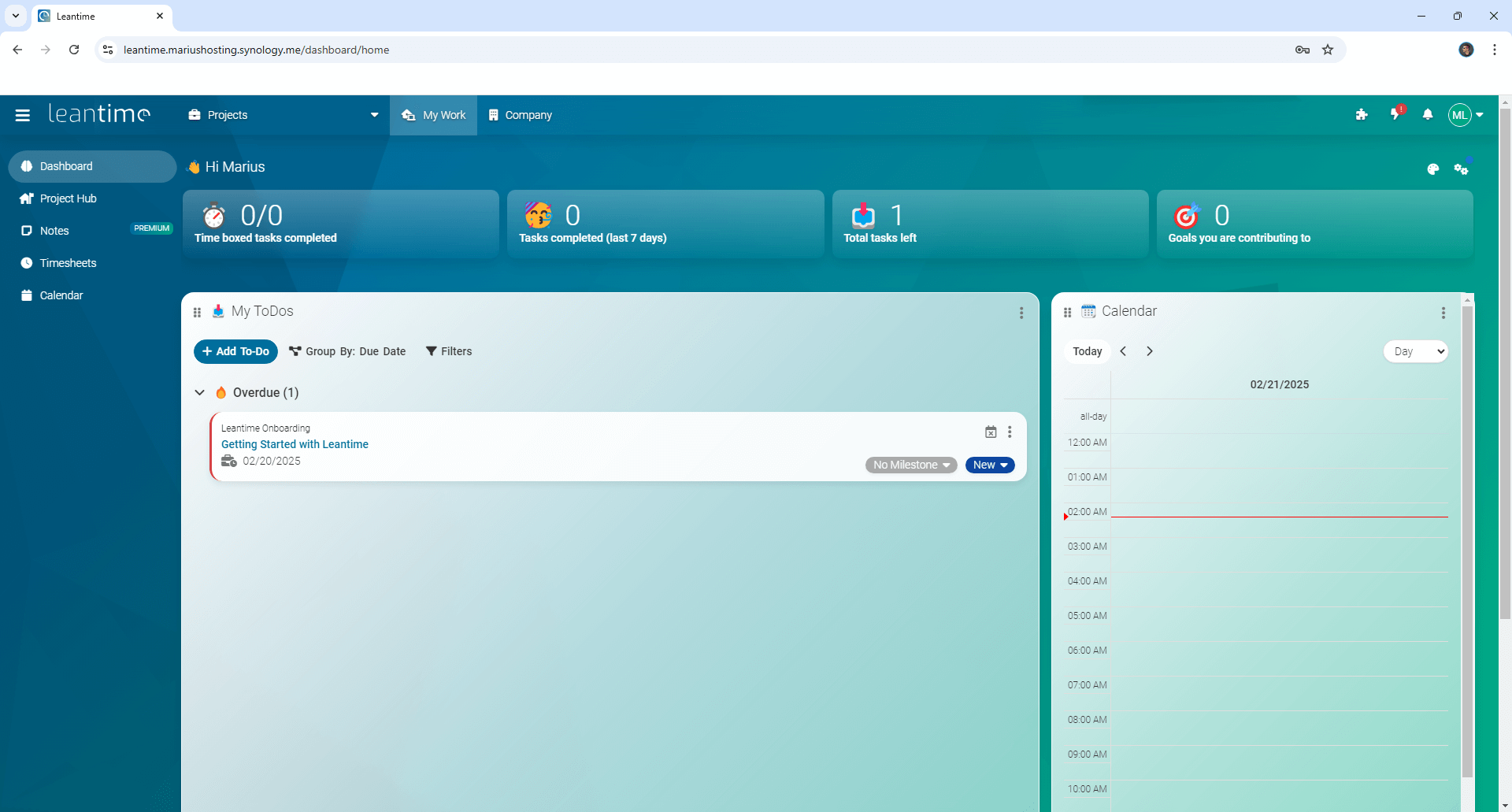Open the Day view selector

pyautogui.click(x=1416, y=351)
